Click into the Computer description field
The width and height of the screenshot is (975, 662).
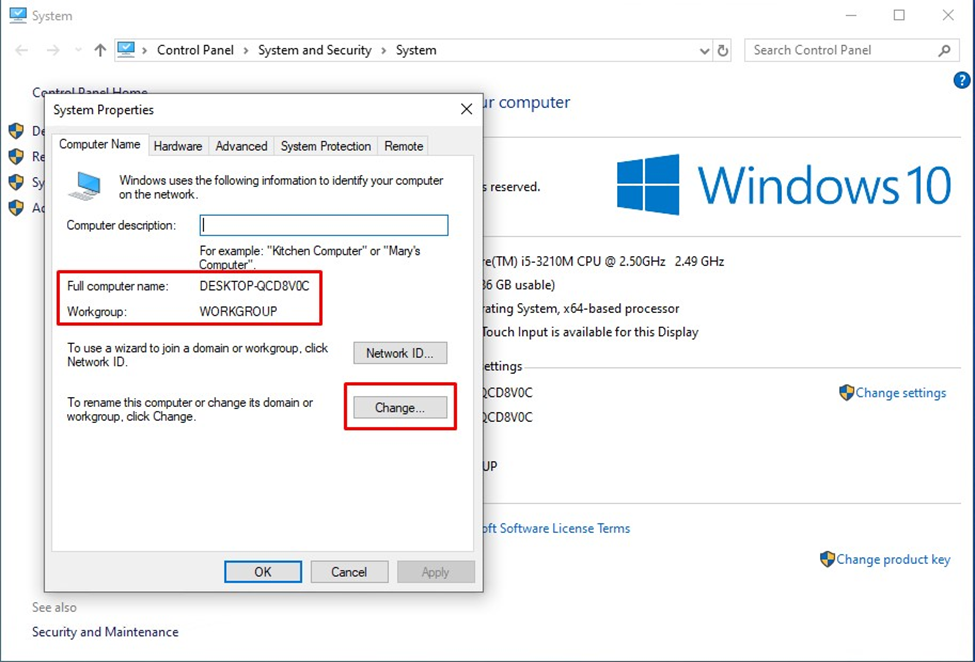pyautogui.click(x=324, y=225)
